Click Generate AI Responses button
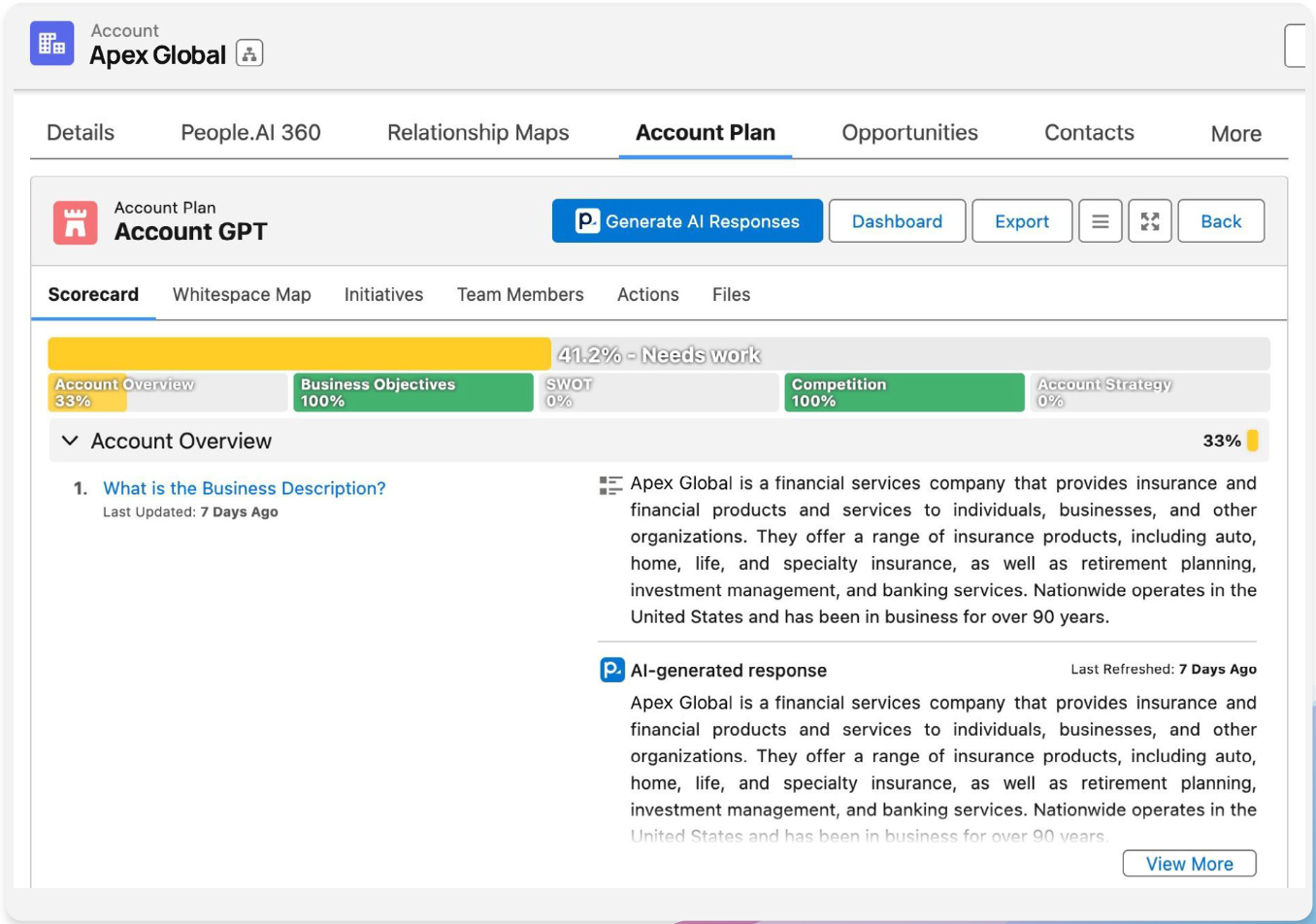The height and width of the screenshot is (924, 1316). pyautogui.click(x=687, y=221)
